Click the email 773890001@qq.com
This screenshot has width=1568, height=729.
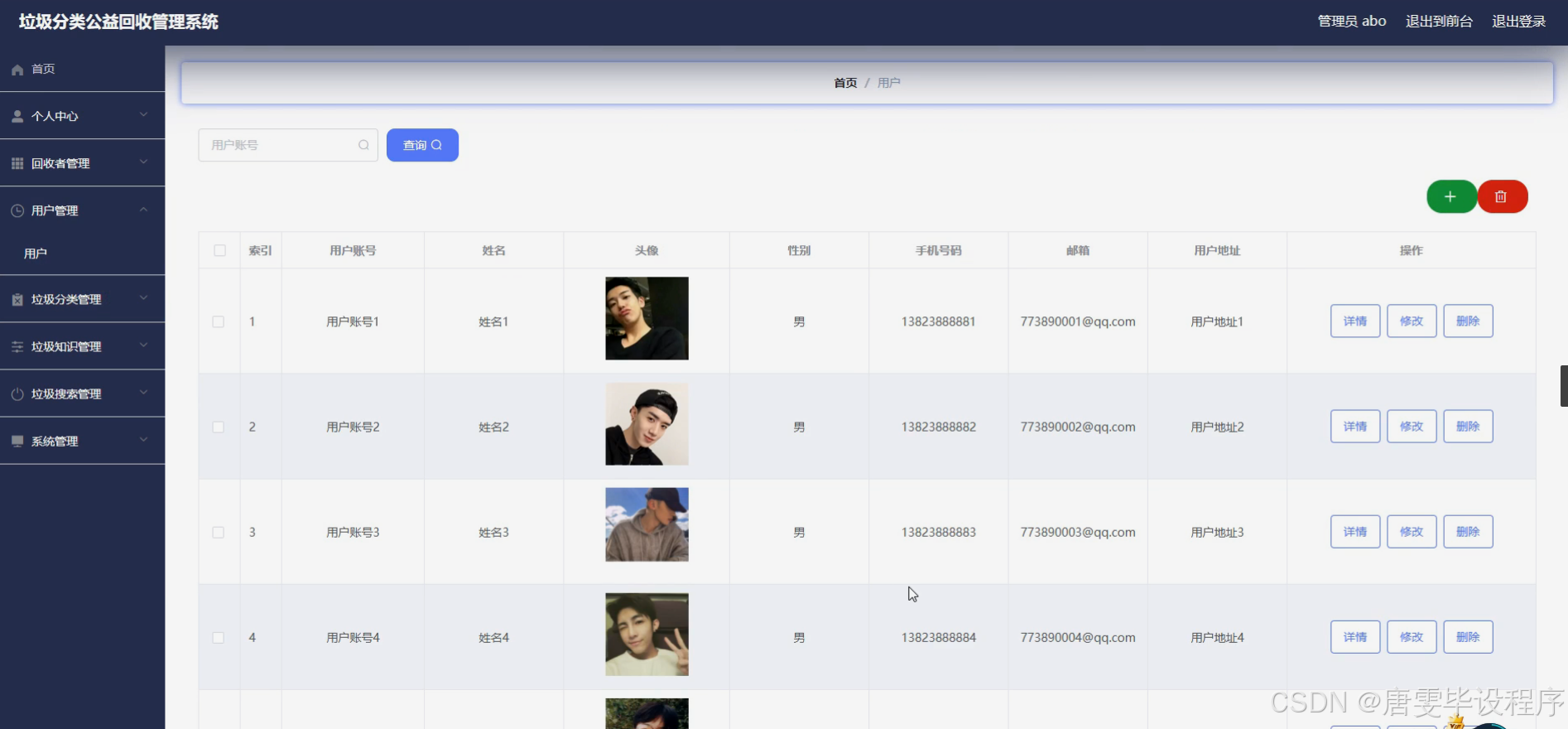click(x=1078, y=321)
